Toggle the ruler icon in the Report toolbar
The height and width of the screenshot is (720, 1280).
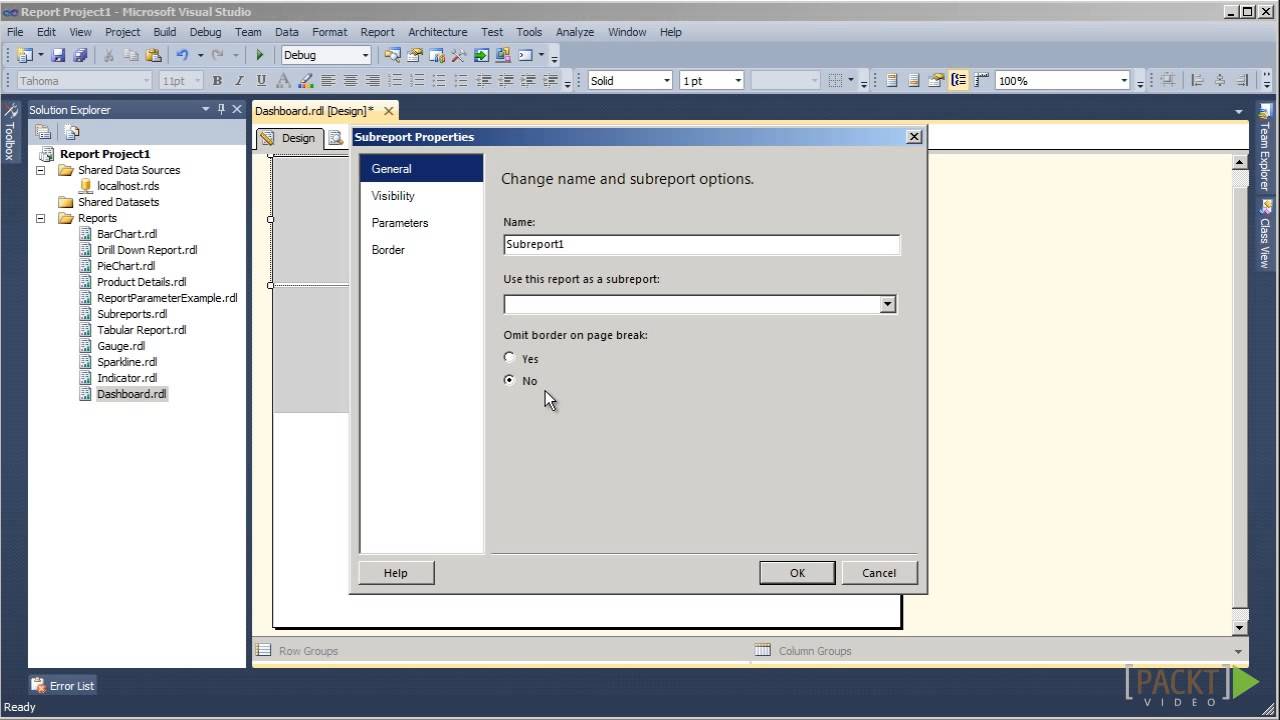(981, 81)
